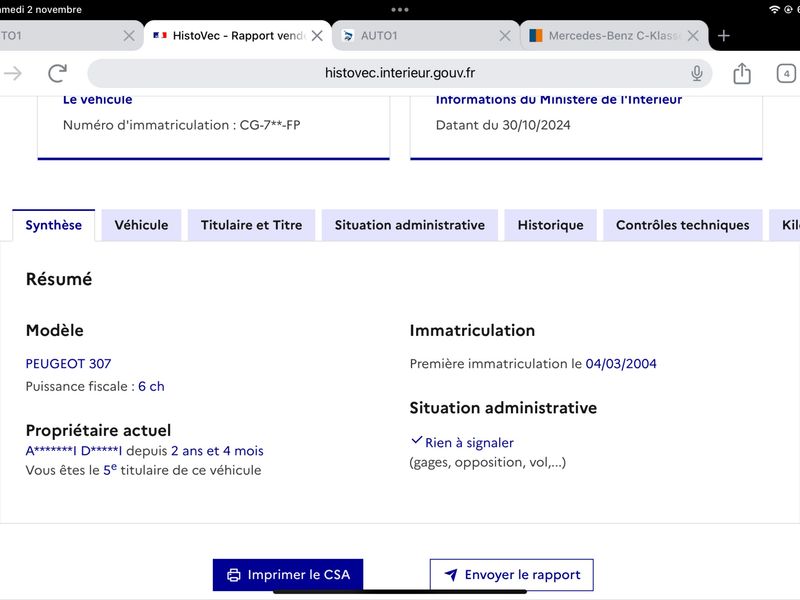The image size is (800, 600).
Task: Click the registration number CG-7**-FP line
Action: tap(182, 125)
